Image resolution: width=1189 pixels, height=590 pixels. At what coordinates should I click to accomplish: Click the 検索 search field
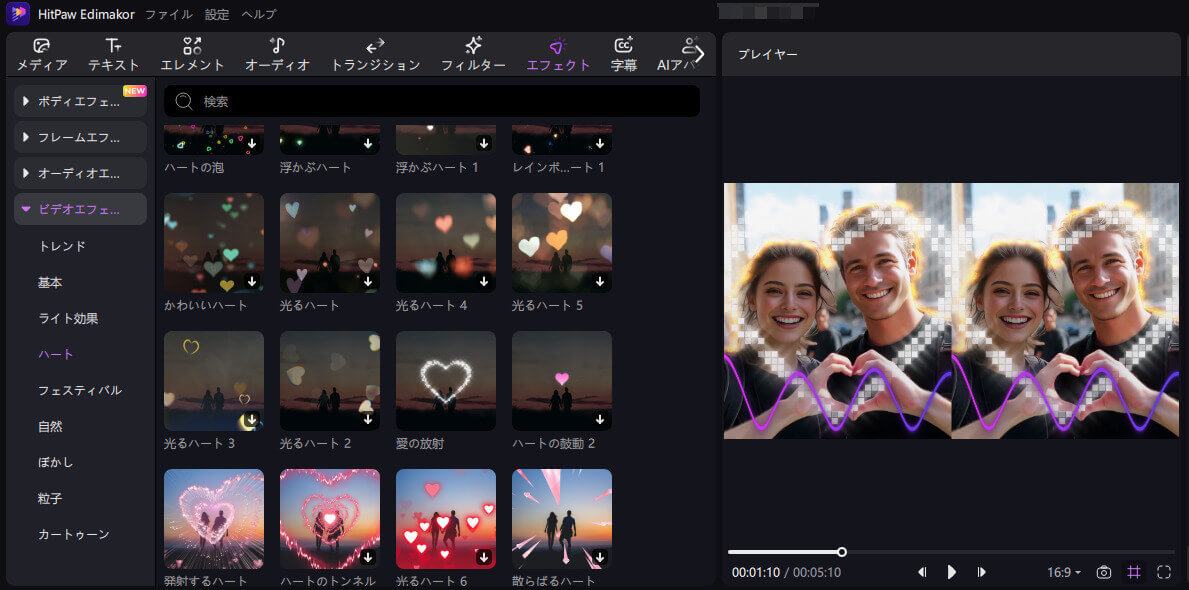[x=431, y=101]
